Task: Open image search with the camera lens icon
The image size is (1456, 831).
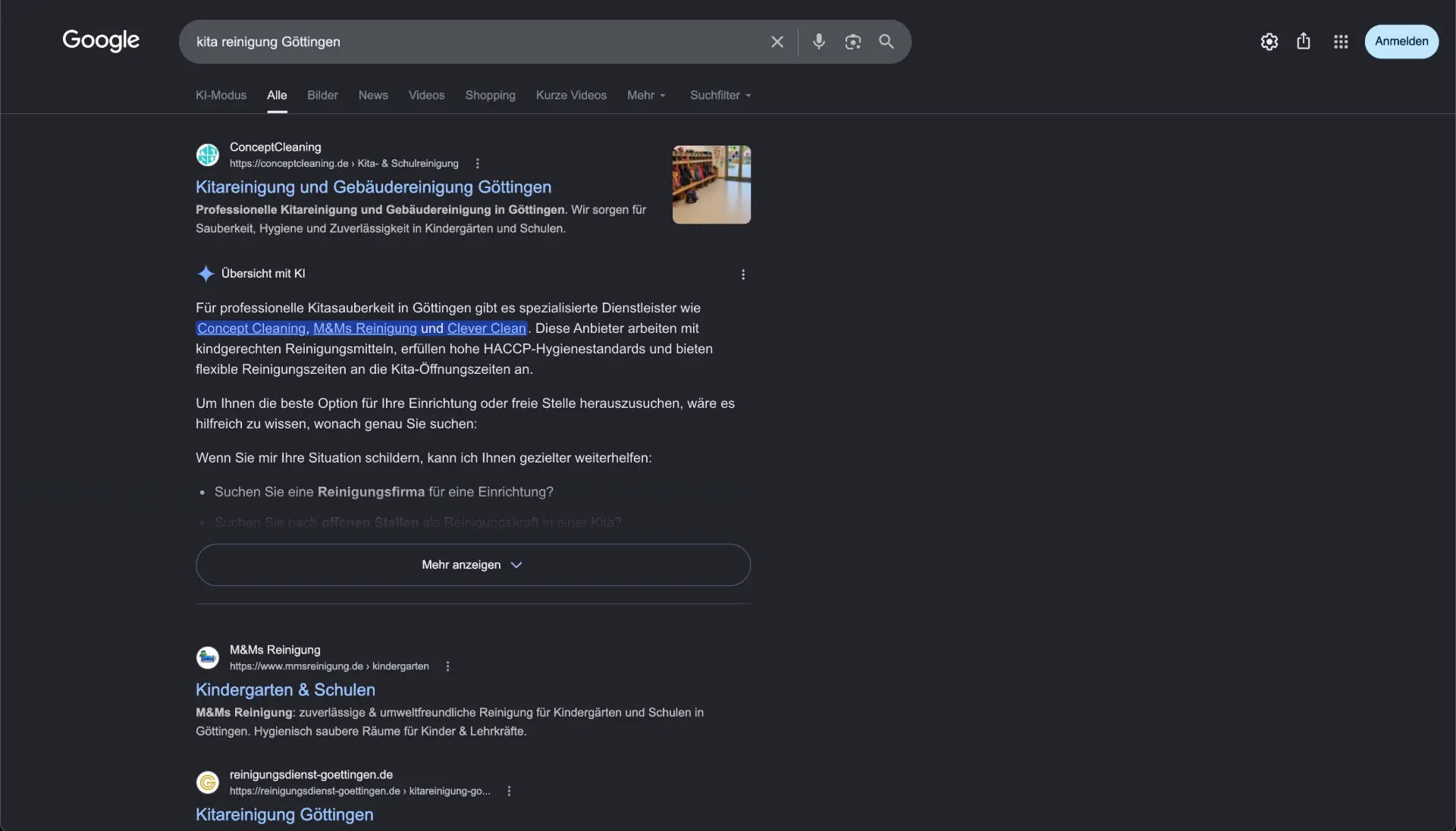Action: [853, 42]
